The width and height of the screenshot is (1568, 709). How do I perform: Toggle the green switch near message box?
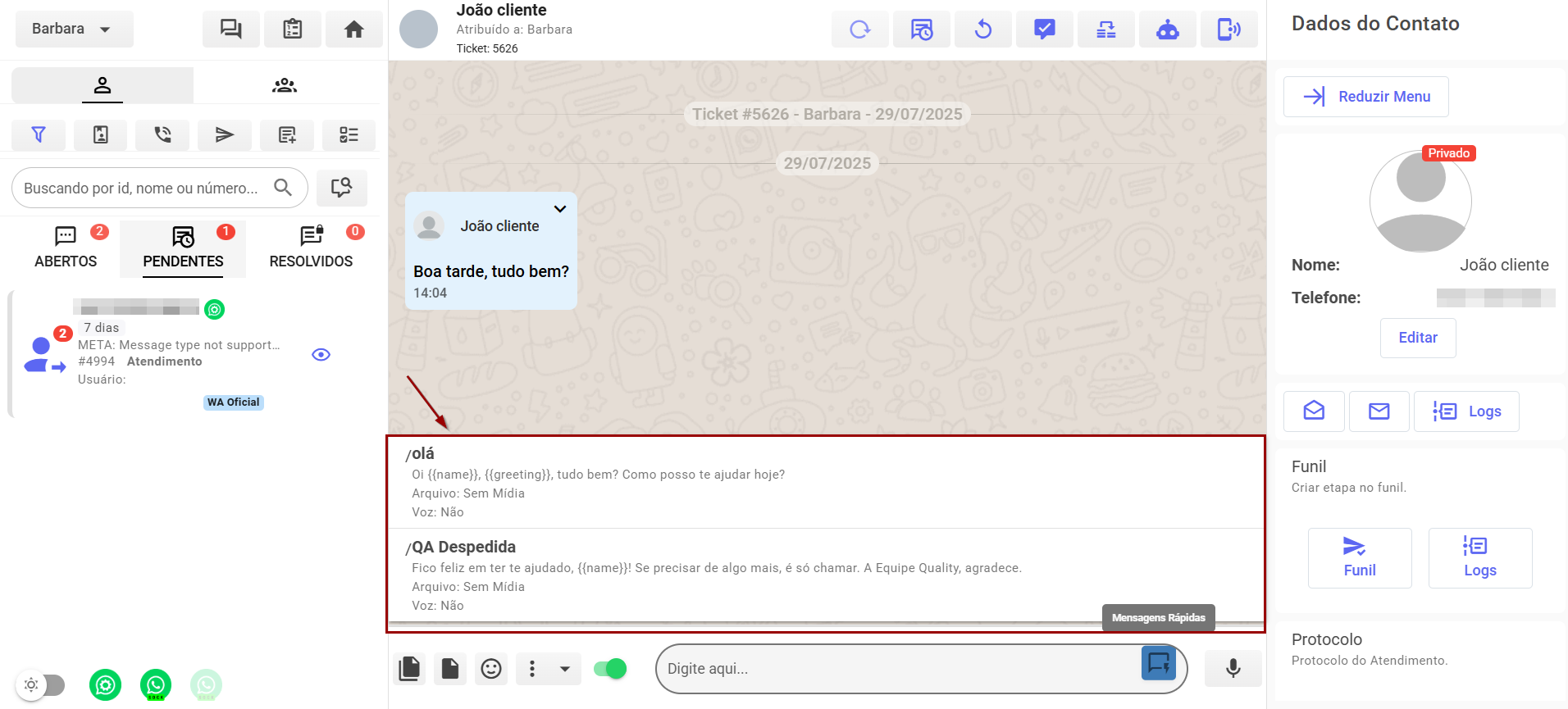click(x=610, y=669)
